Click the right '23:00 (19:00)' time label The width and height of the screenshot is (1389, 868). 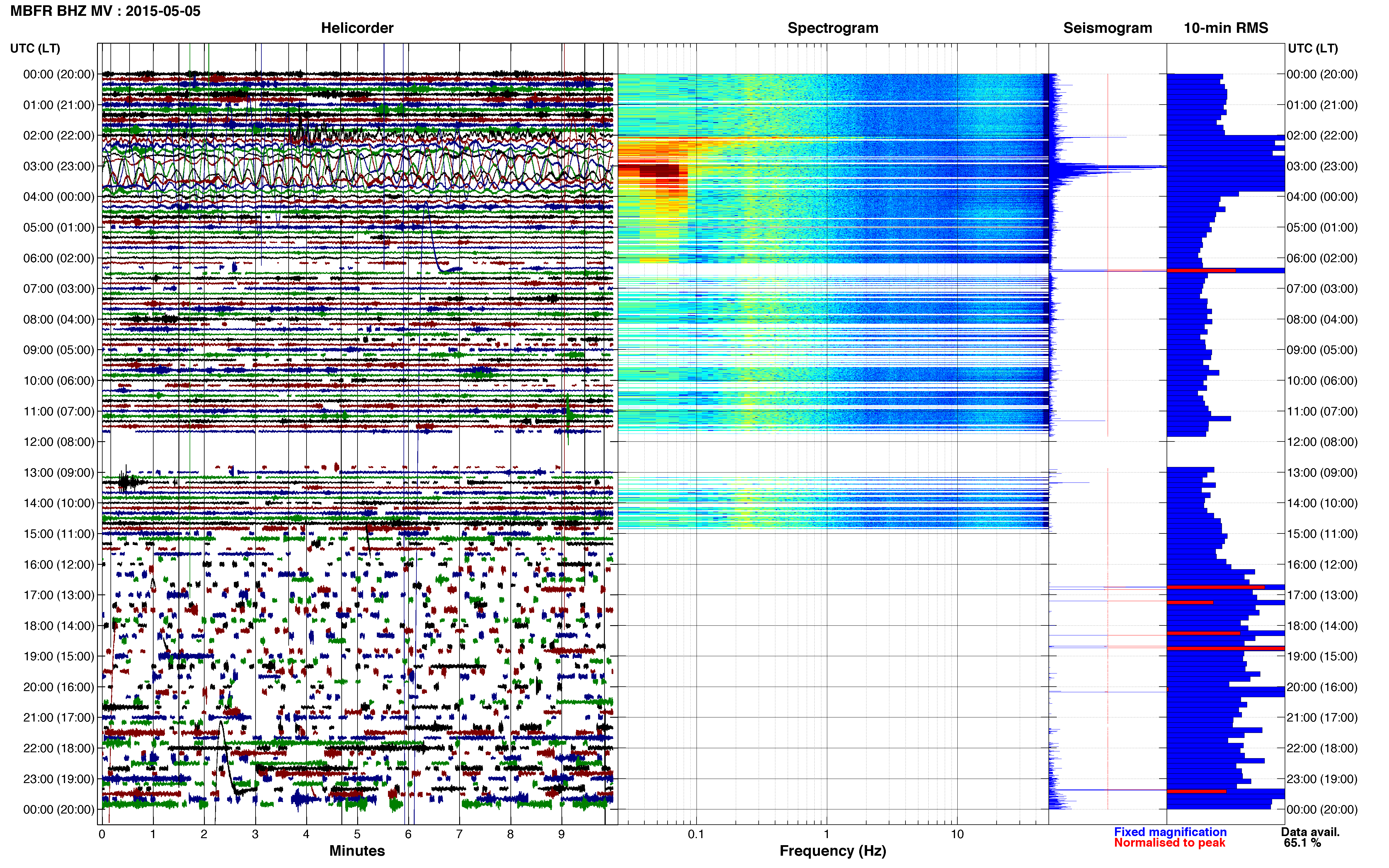(1322, 779)
